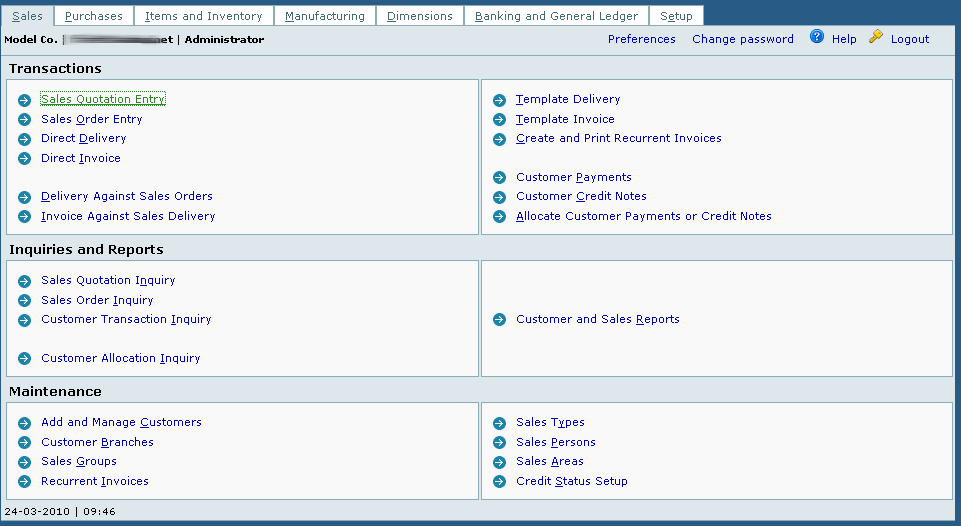961x526 pixels.
Task: Click arrow icon beside Customer Credit Notes
Action: coord(499,197)
